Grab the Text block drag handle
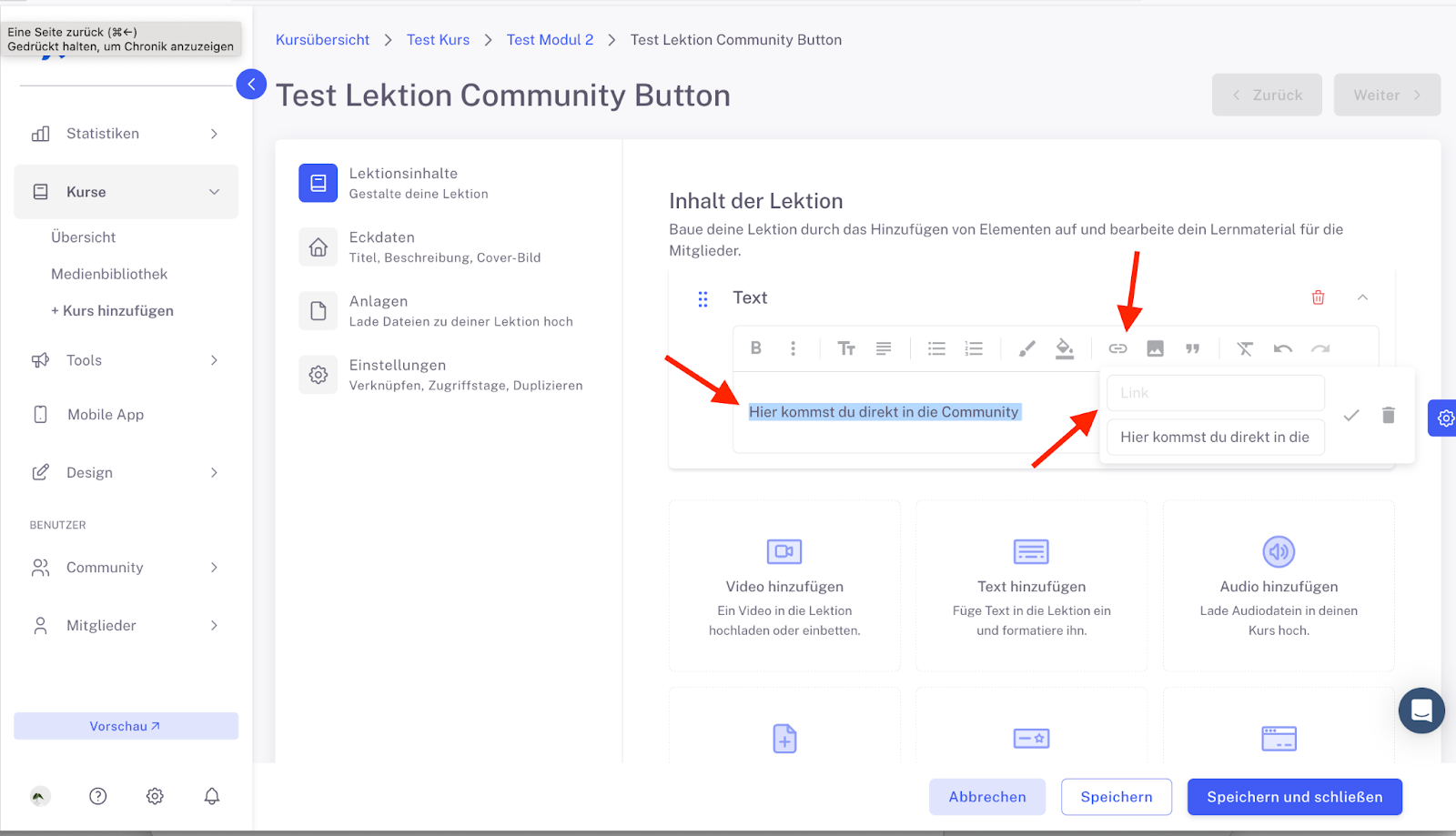 703,298
